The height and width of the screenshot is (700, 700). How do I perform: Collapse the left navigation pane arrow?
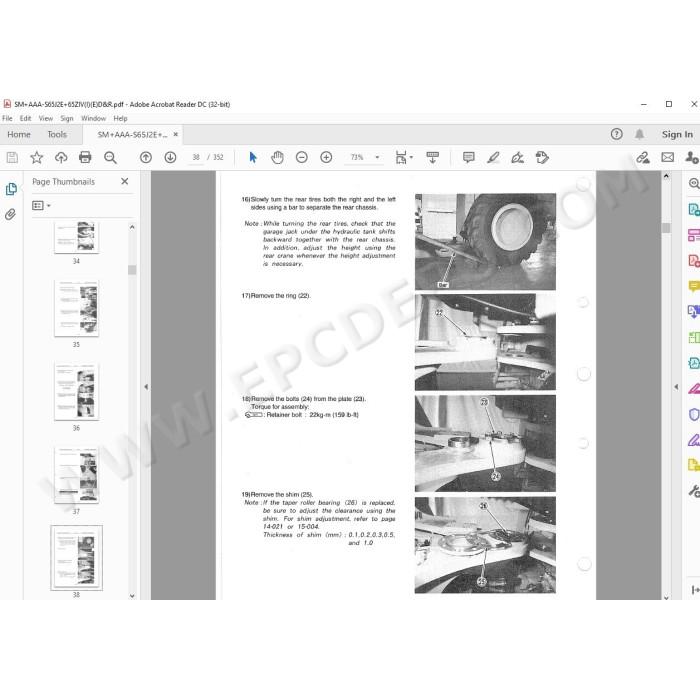pos(146,387)
